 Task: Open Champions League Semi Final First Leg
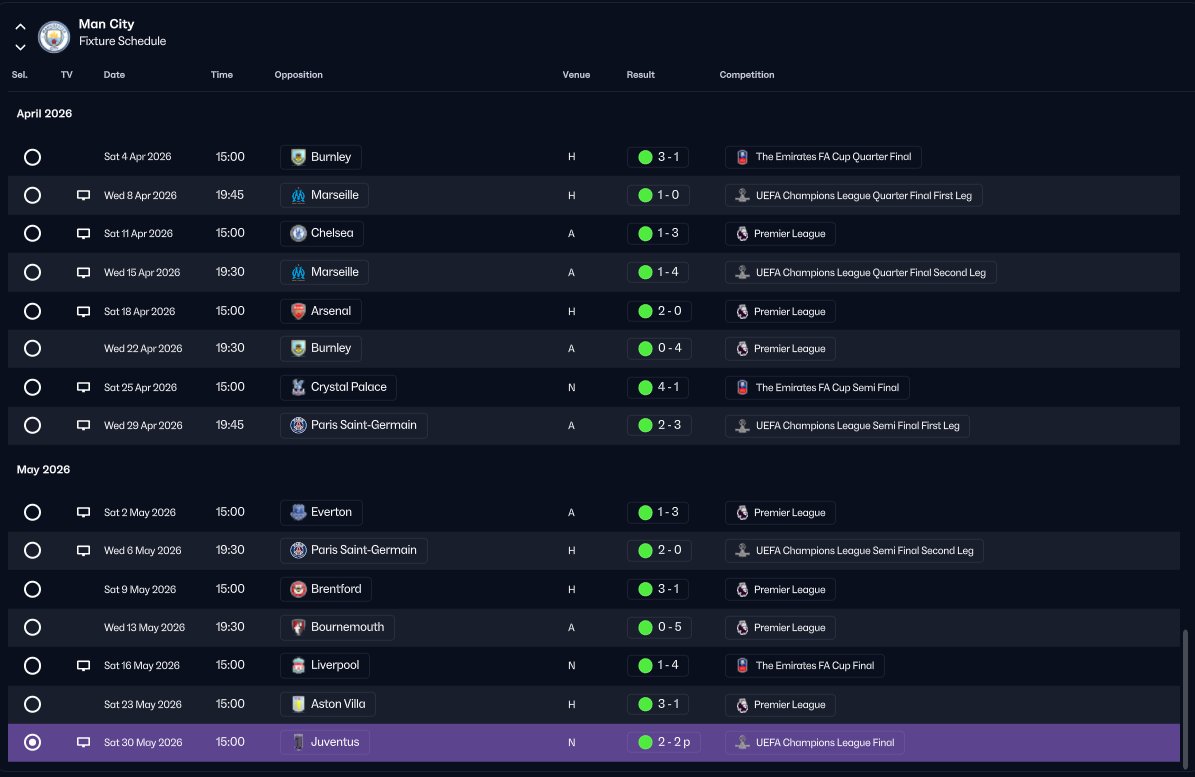coord(847,426)
